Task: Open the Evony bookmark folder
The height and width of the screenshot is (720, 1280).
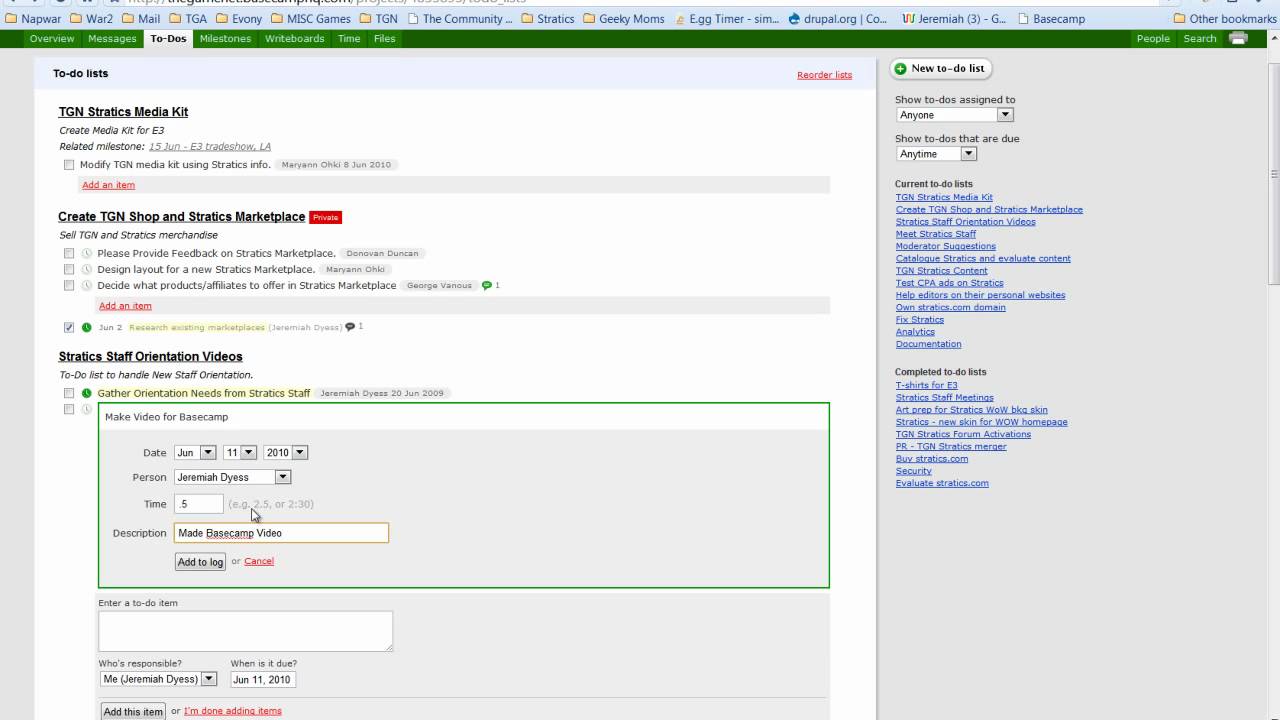Action: pos(238,18)
